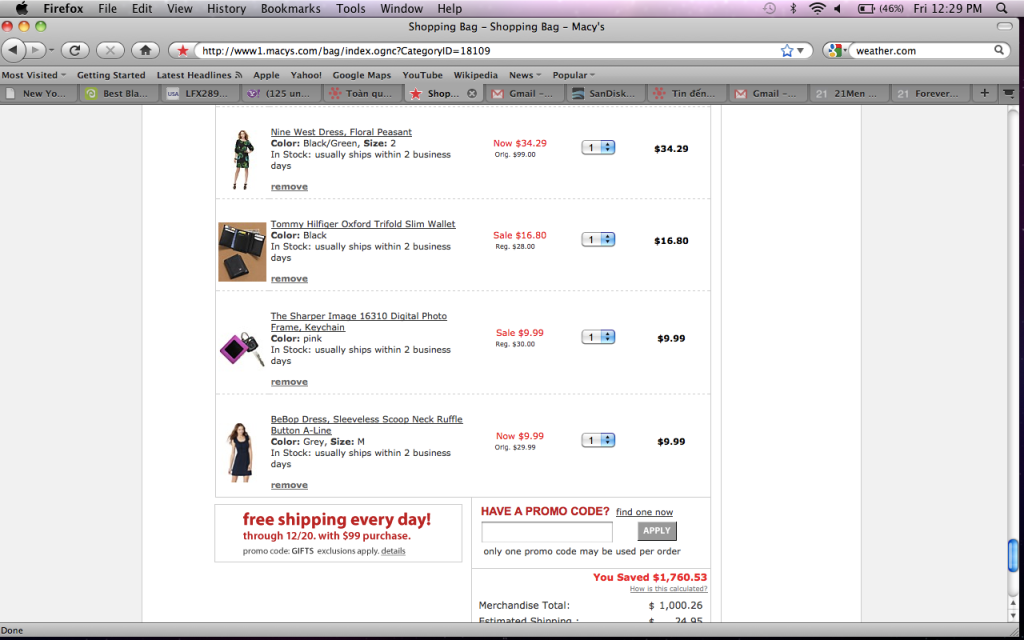Click the 'find one now' promo link
The image size is (1024, 640).
[x=644, y=512]
